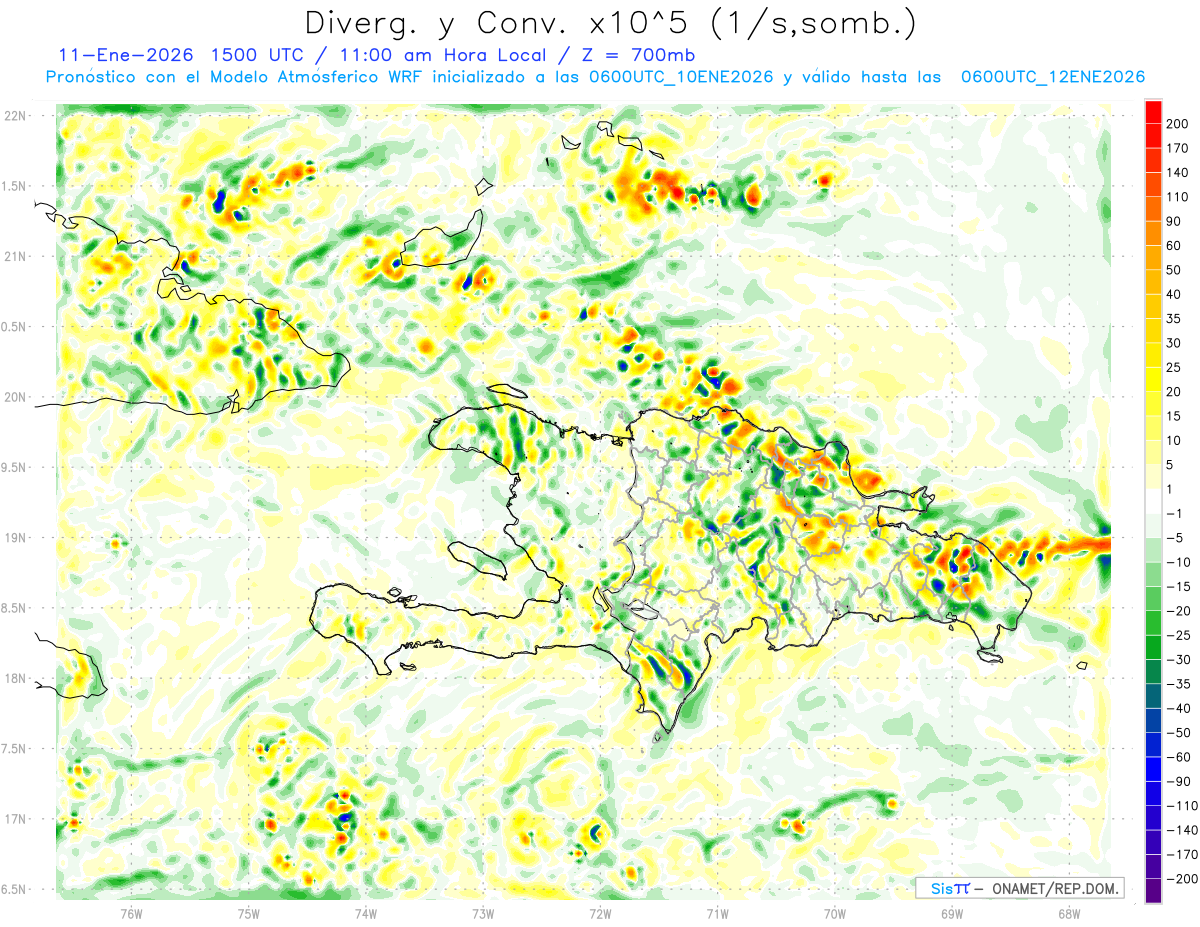Click the 9.5N latitude axis label
Viewport: 1200px width, 927px height.
[15, 467]
